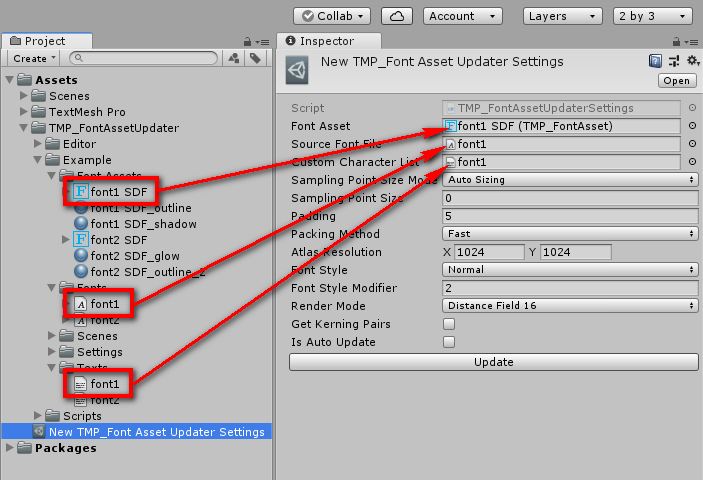Open Sampling Point Size Mode dropdown
Viewport: 703px width, 480px height.
pos(570,180)
